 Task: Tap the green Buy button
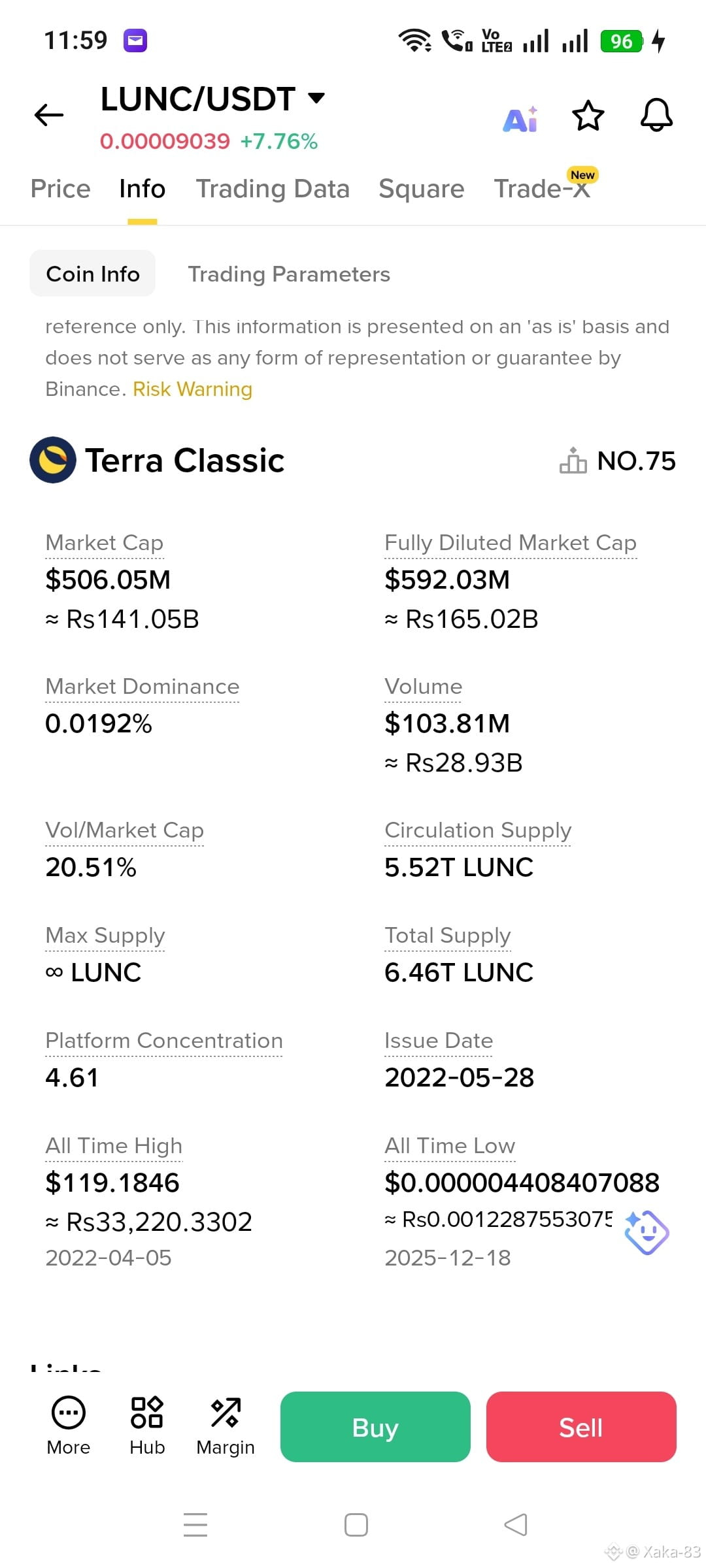coord(375,1427)
